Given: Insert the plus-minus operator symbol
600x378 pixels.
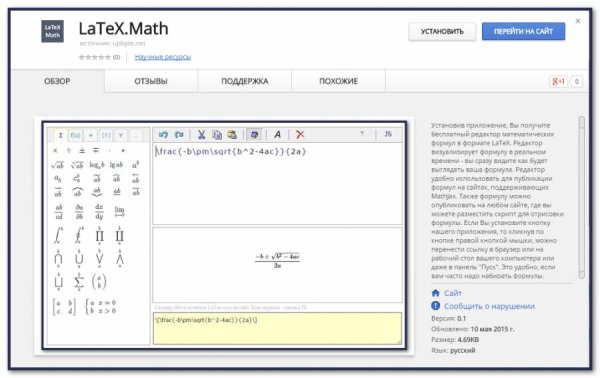Looking at the screenshot, I should tap(82, 151).
